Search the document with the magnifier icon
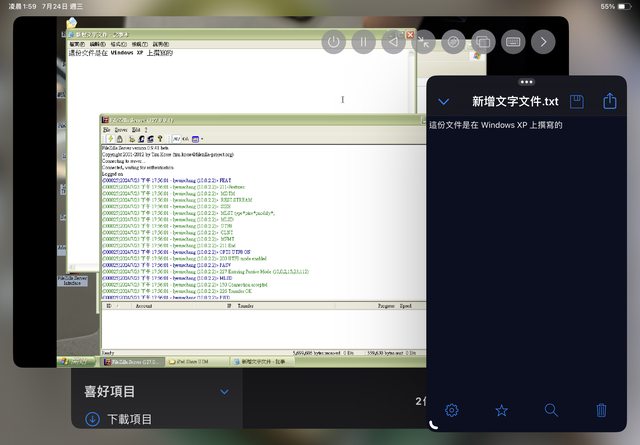 [551, 410]
